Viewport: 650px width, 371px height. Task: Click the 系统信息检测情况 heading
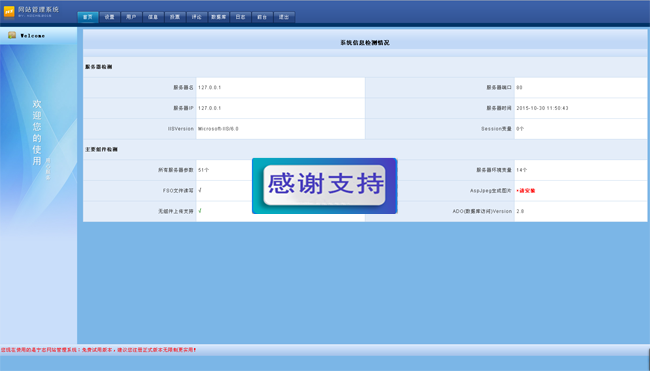coord(365,43)
